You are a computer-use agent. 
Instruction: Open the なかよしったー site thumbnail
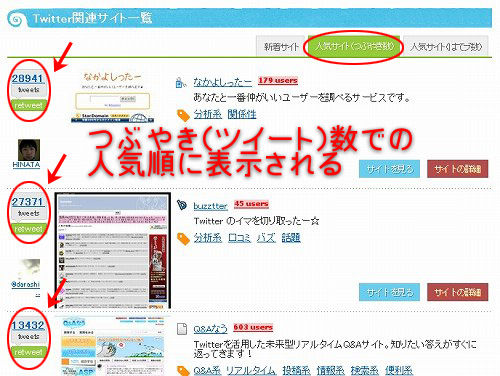click(113, 97)
